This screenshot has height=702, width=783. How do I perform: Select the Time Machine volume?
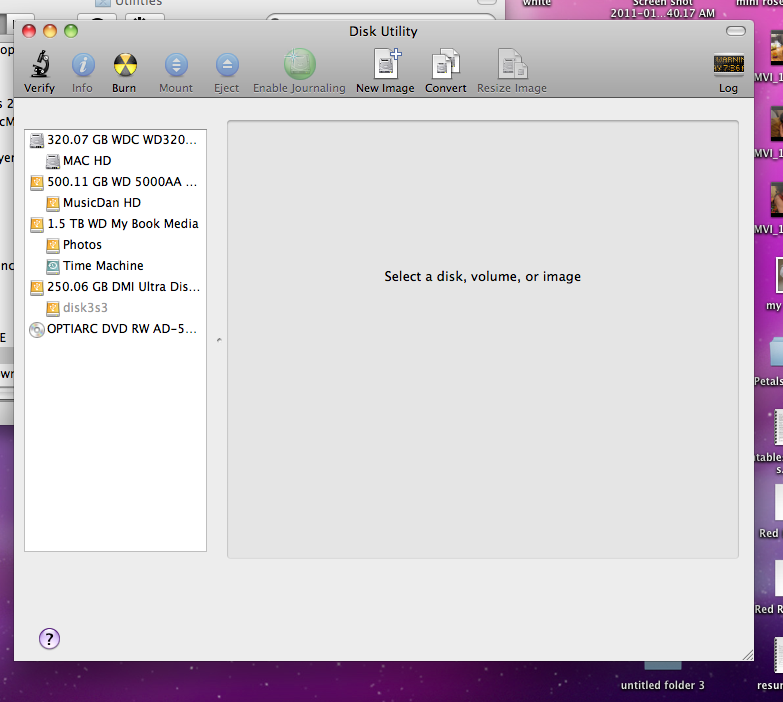(115, 266)
